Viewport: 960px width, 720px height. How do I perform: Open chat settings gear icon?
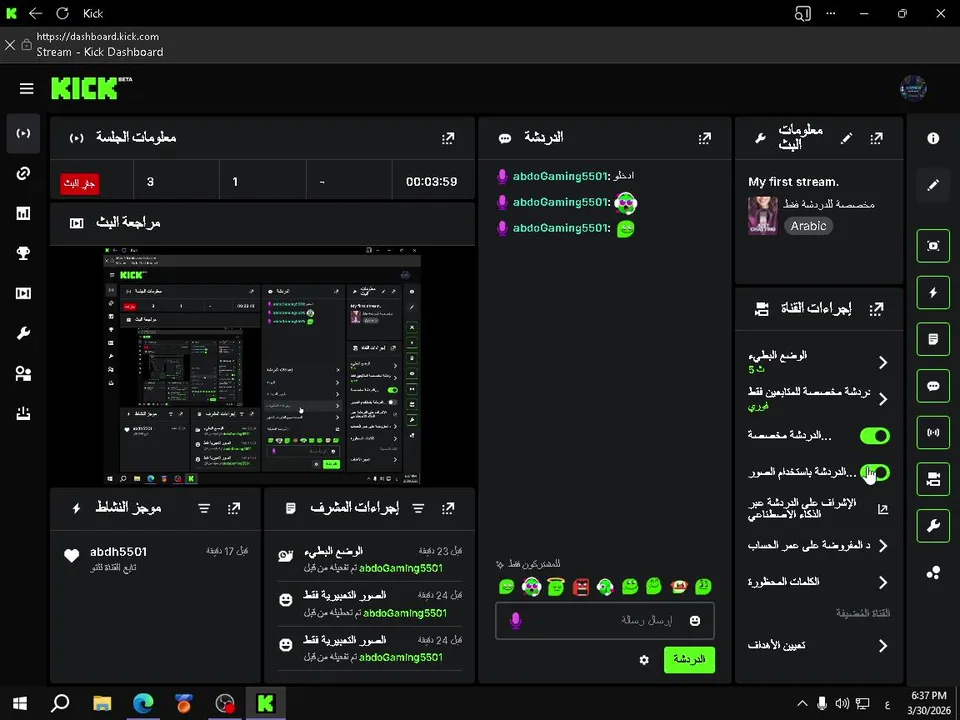pyautogui.click(x=644, y=660)
